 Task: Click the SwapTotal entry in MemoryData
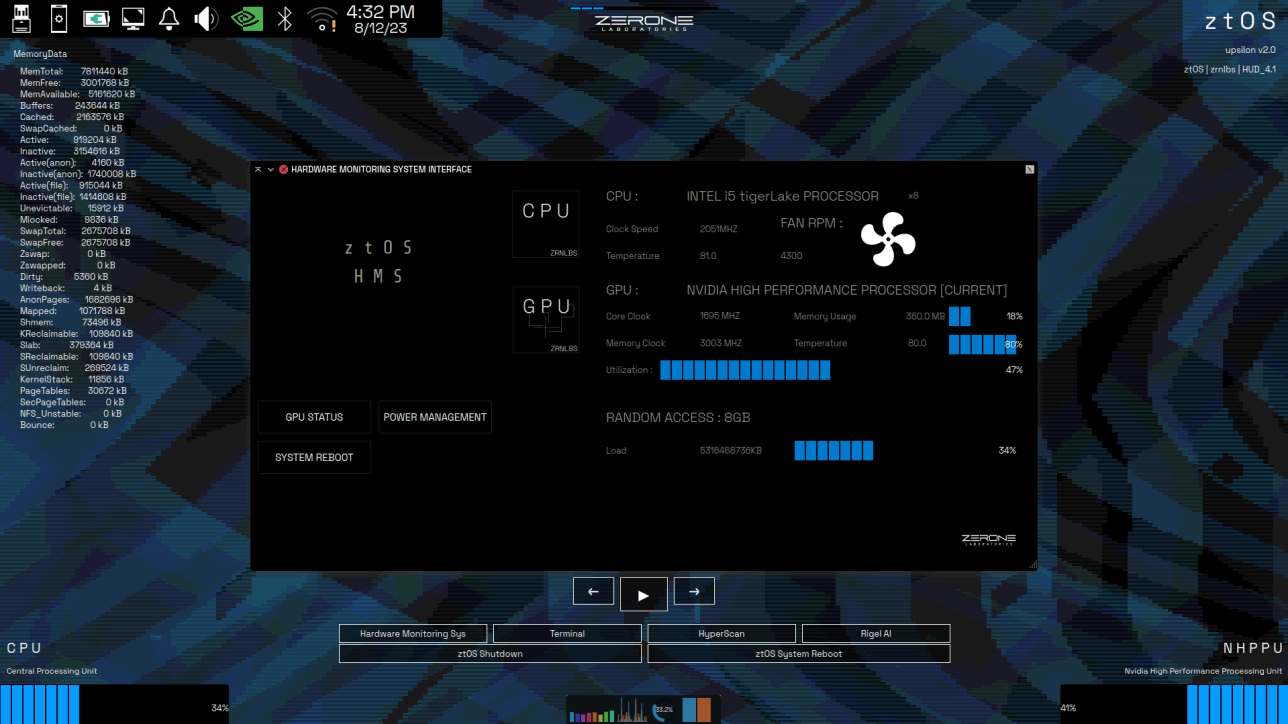pyautogui.click(x=75, y=231)
